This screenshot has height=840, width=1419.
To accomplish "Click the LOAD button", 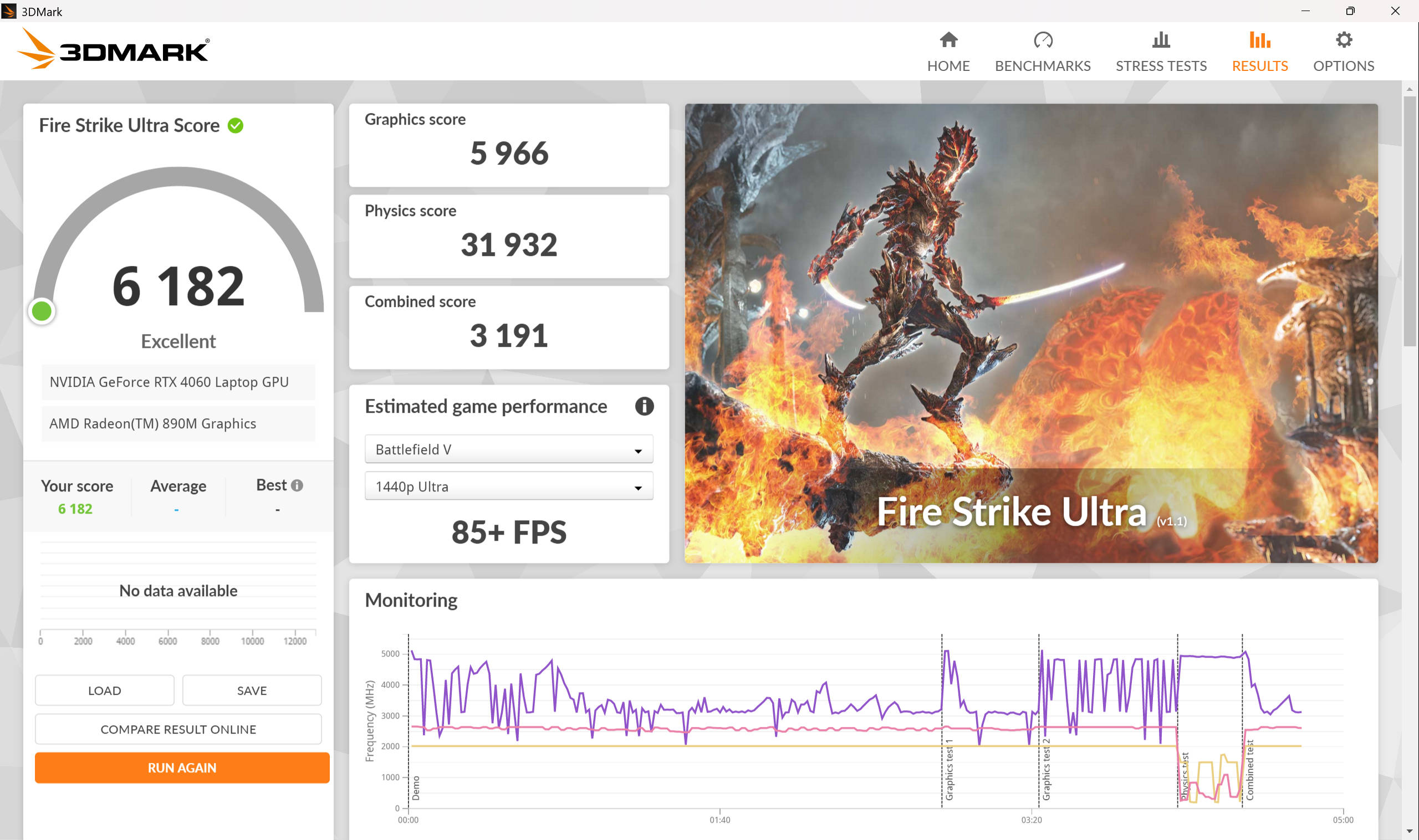I will [x=104, y=690].
